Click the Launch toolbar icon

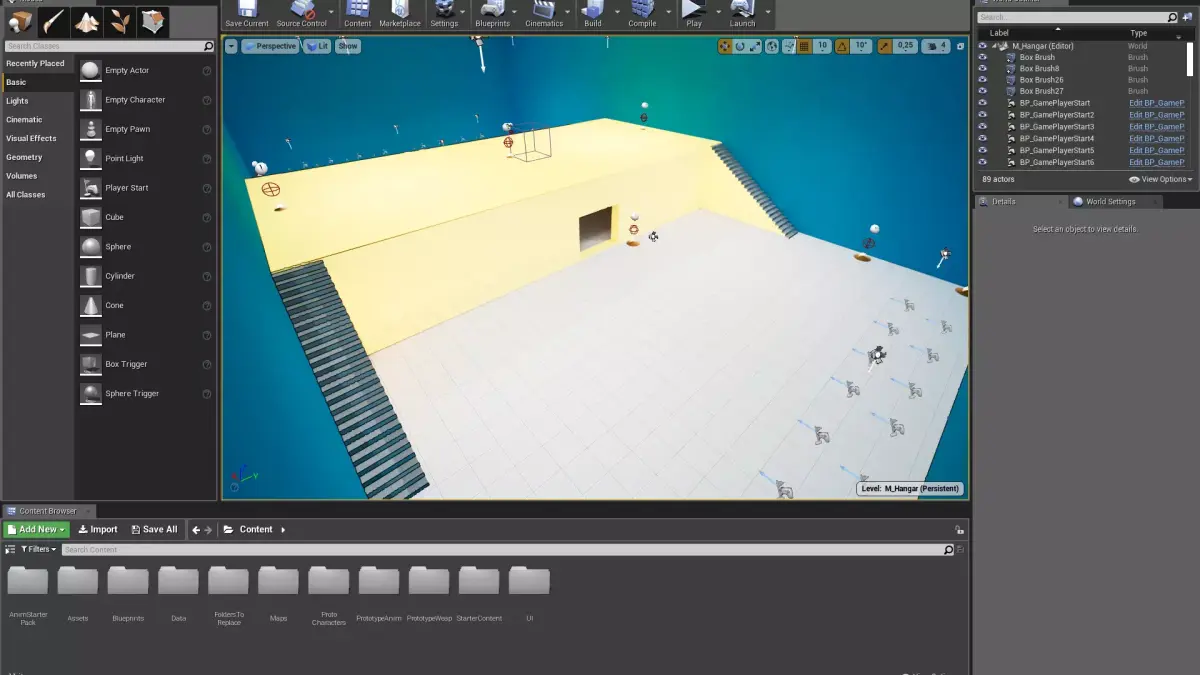[x=742, y=10]
